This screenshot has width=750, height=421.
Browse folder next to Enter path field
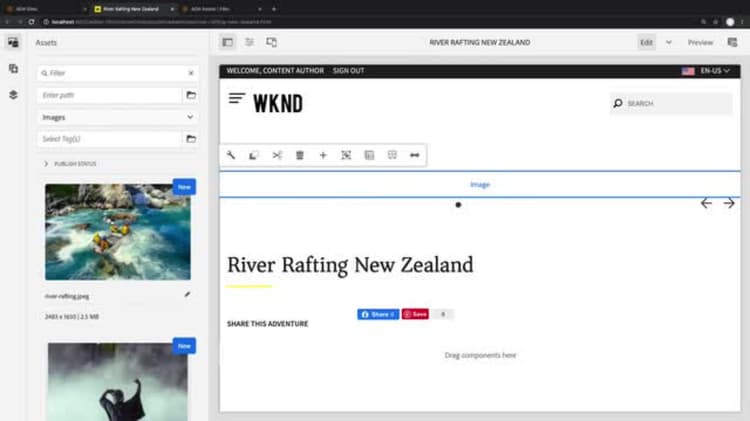click(191, 95)
